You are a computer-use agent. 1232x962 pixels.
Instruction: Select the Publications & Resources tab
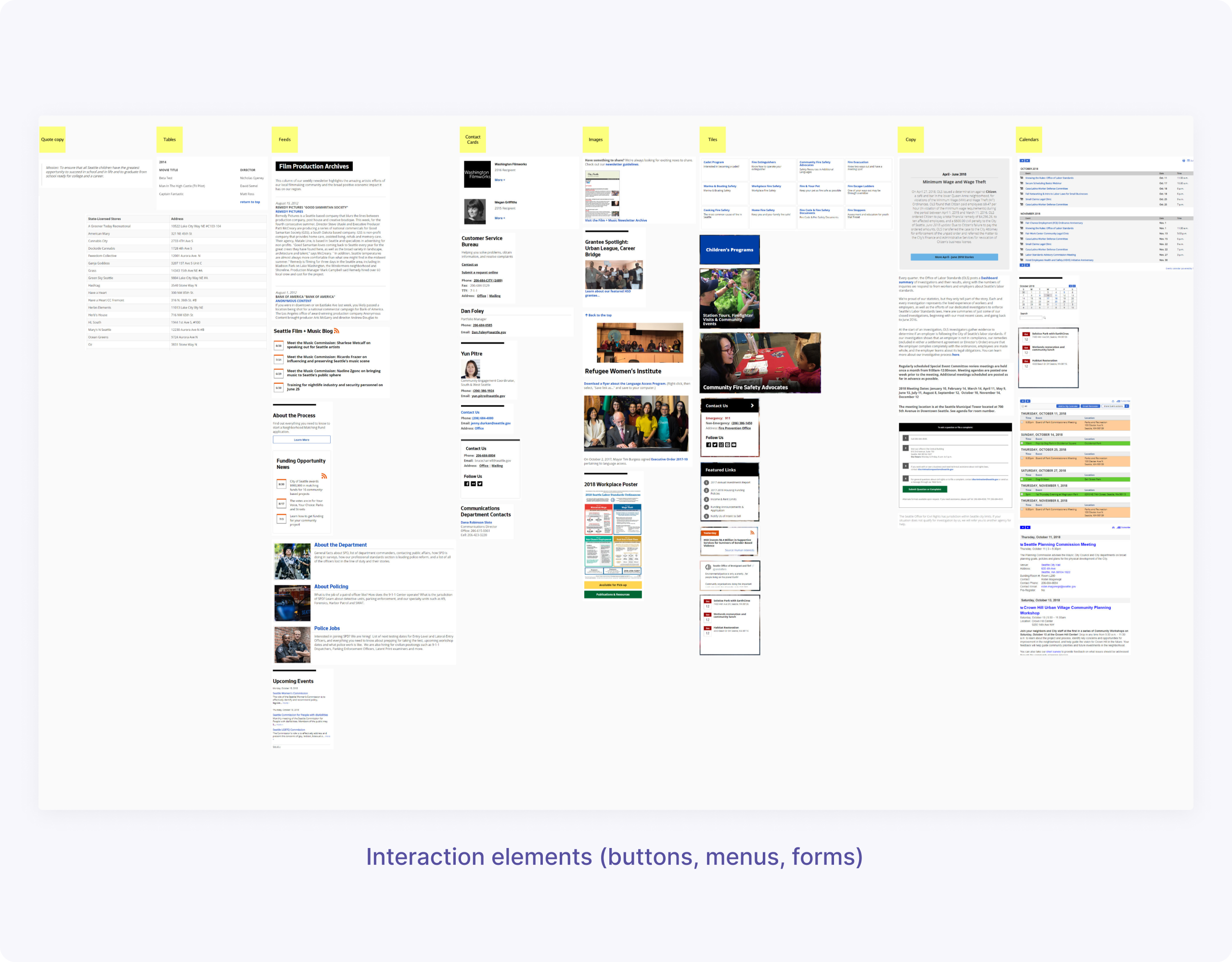pyautogui.click(x=613, y=595)
